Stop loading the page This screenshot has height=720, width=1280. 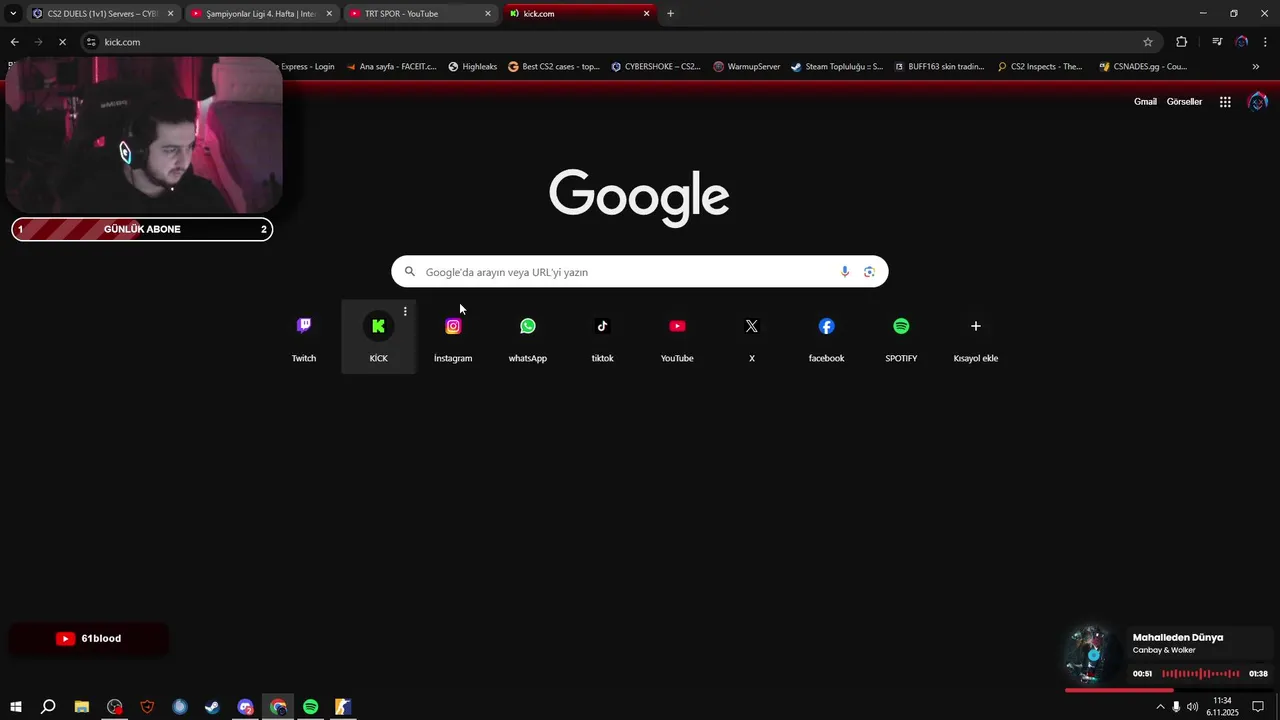(62, 42)
